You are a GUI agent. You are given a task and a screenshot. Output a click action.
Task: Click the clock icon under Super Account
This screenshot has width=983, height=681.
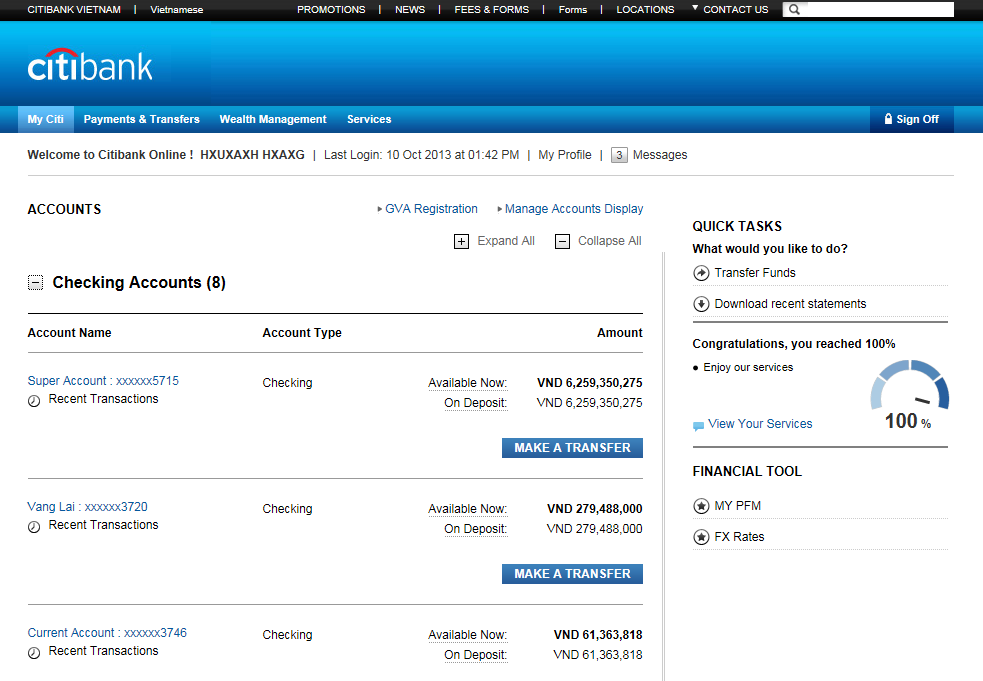[x=34, y=401]
